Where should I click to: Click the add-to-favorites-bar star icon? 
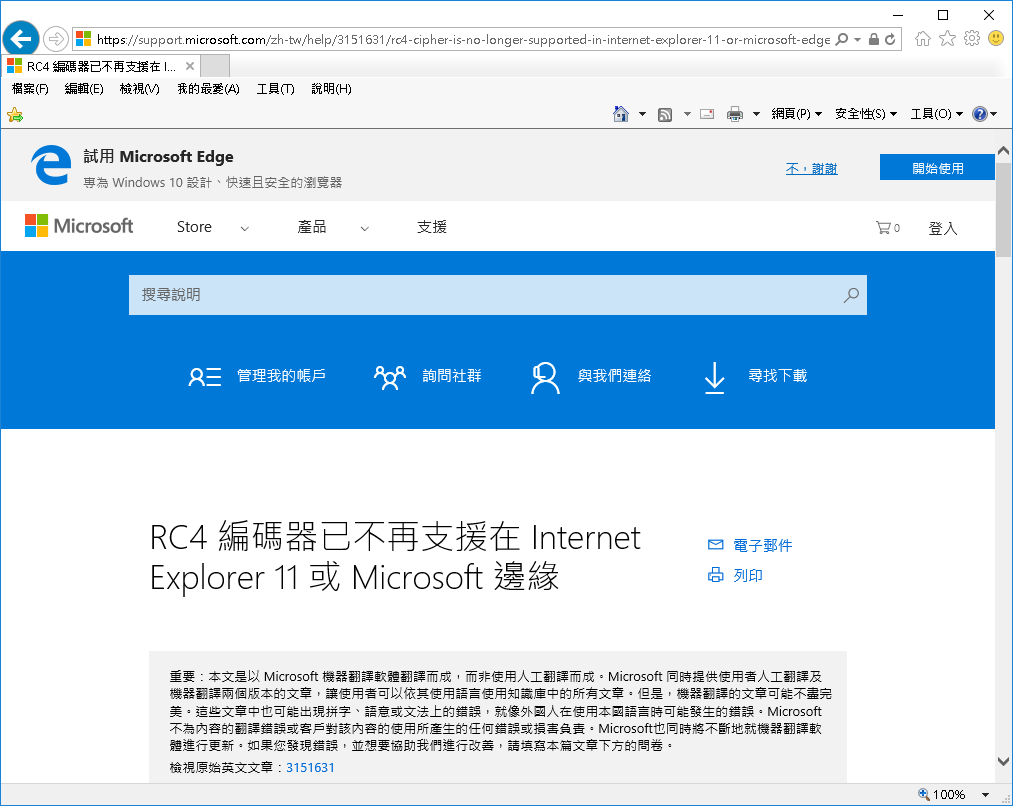pos(15,115)
